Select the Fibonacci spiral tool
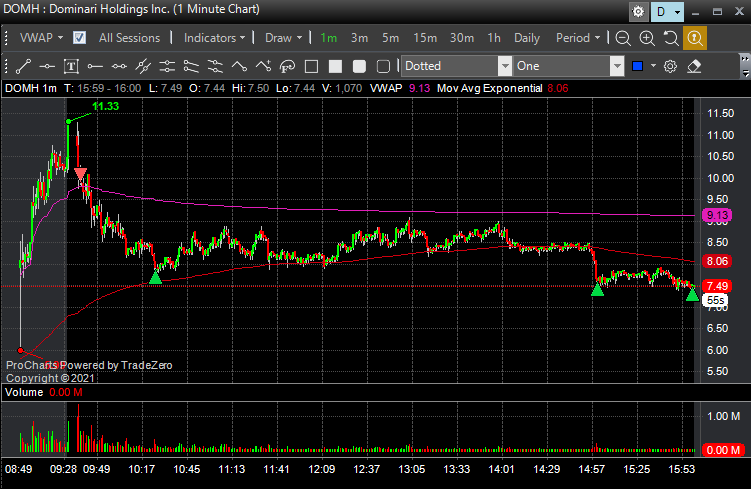The image size is (751, 489). (287, 66)
